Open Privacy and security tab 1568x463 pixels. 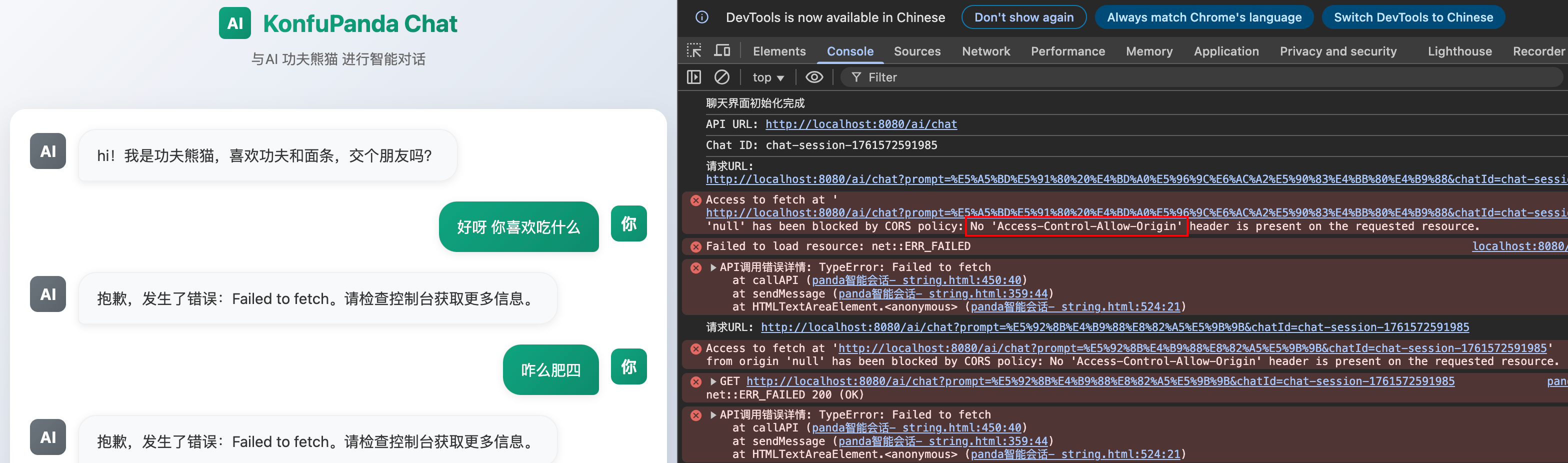(1338, 51)
